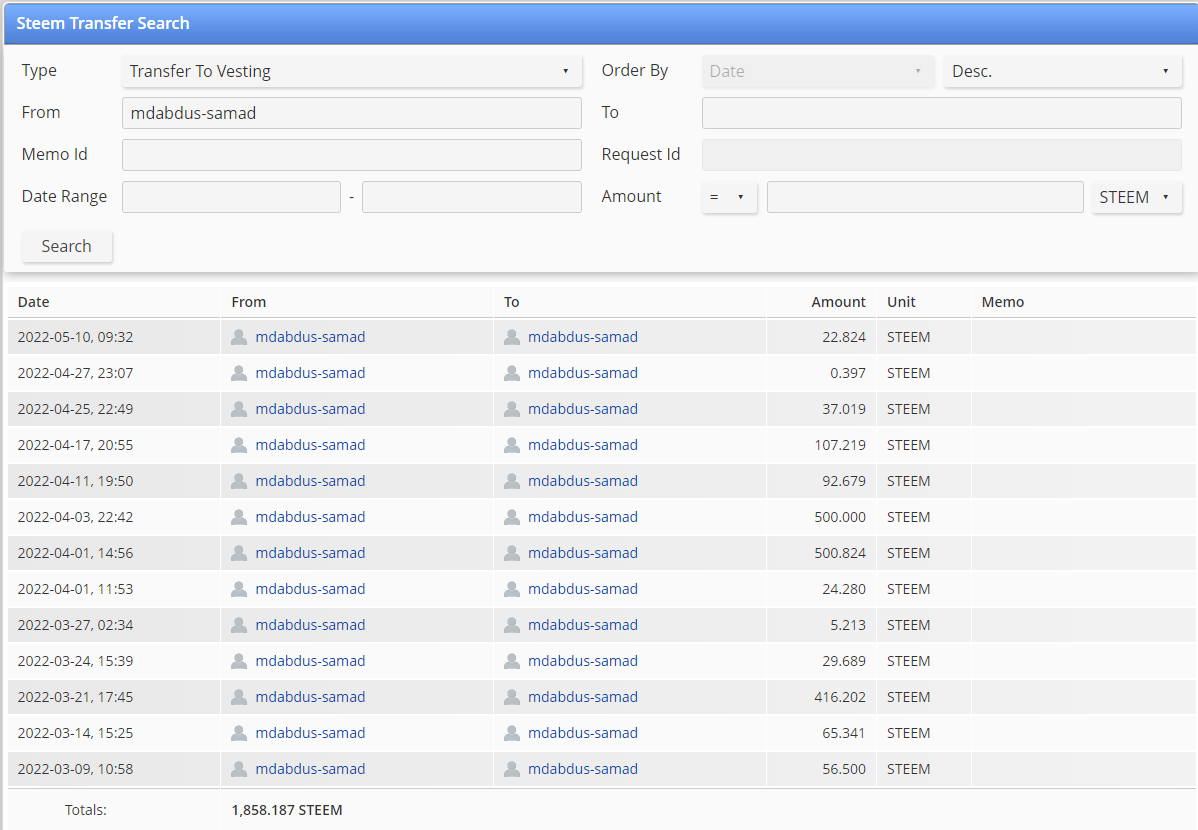Click the To column header
The height and width of the screenshot is (830, 1198).
click(512, 302)
